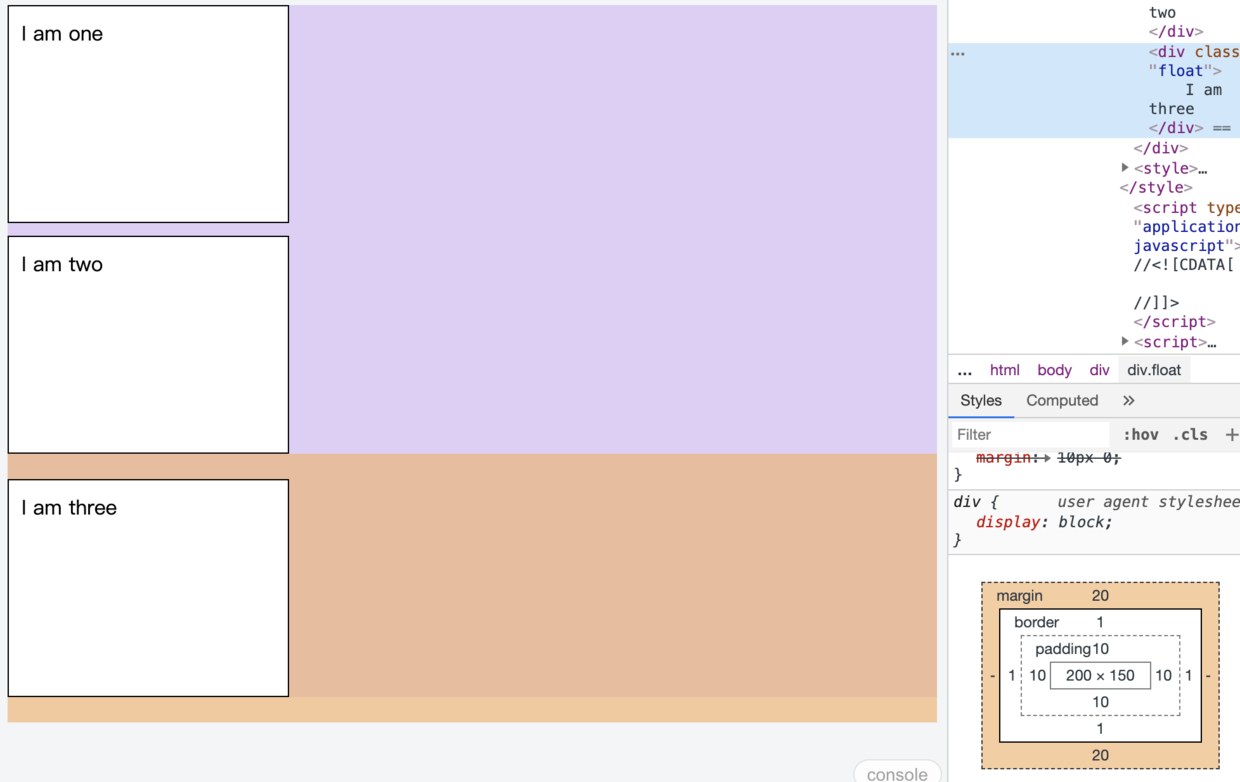
Task: Select body in the breadcrumb trail
Action: coord(1054,370)
